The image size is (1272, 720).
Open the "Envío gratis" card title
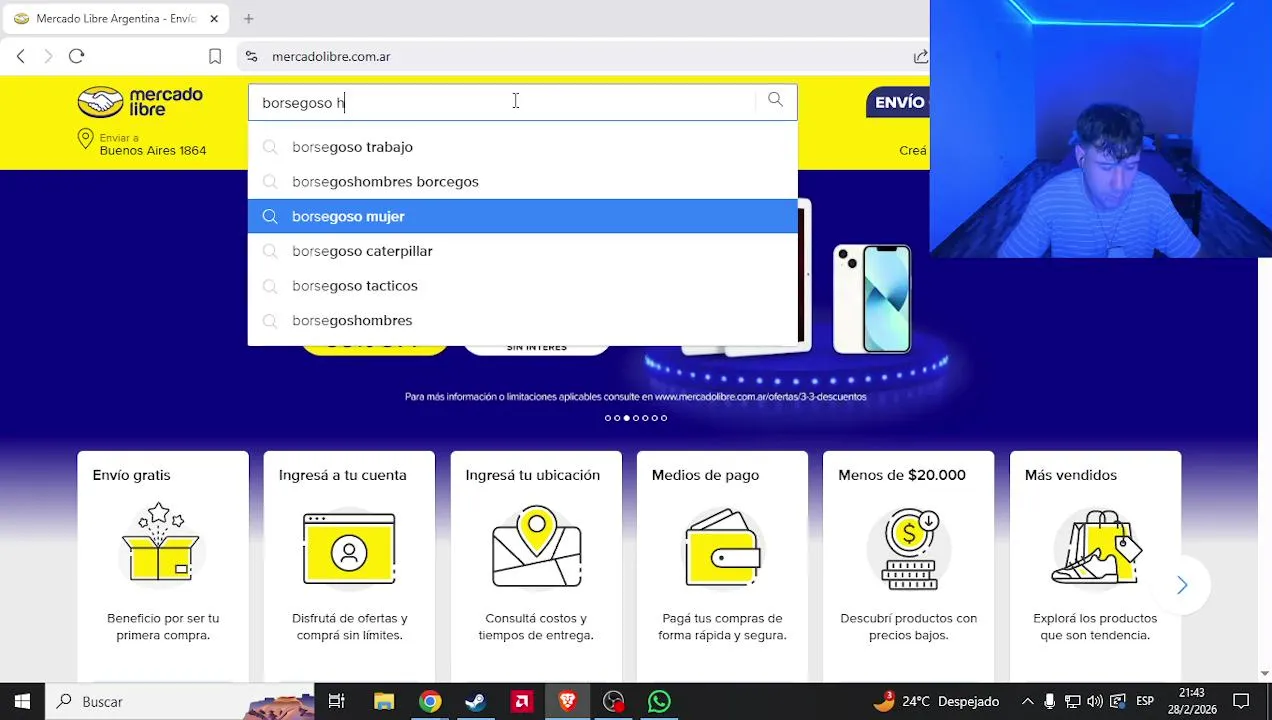(x=132, y=475)
